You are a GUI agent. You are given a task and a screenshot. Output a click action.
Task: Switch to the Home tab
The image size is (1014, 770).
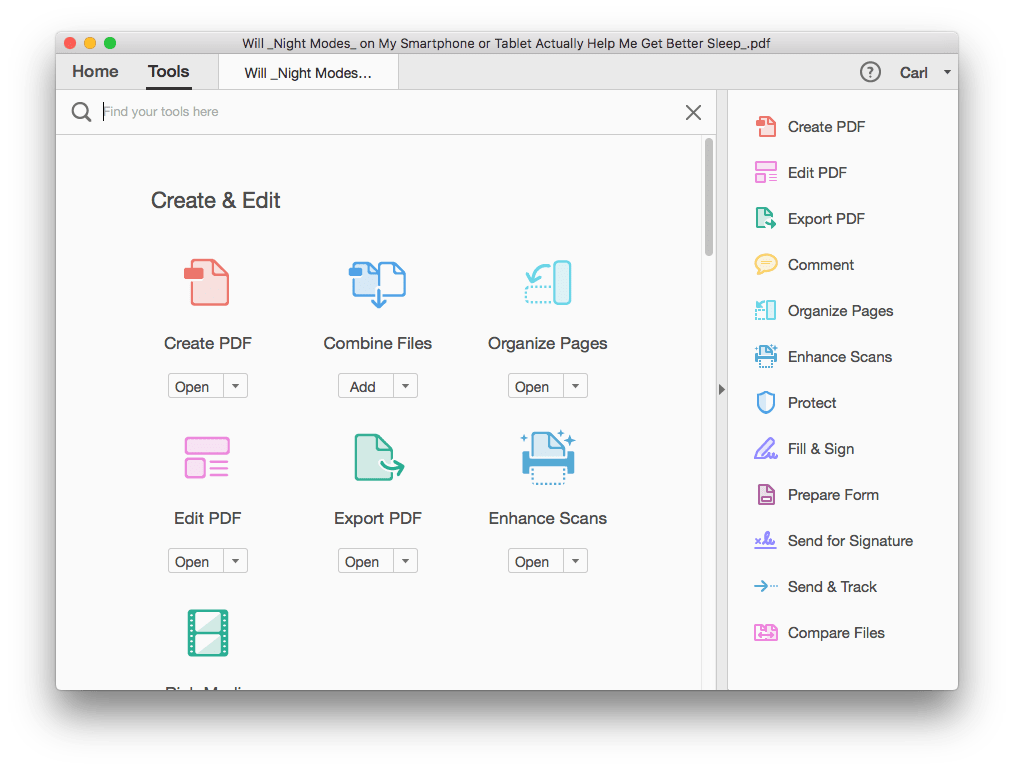[x=94, y=71]
